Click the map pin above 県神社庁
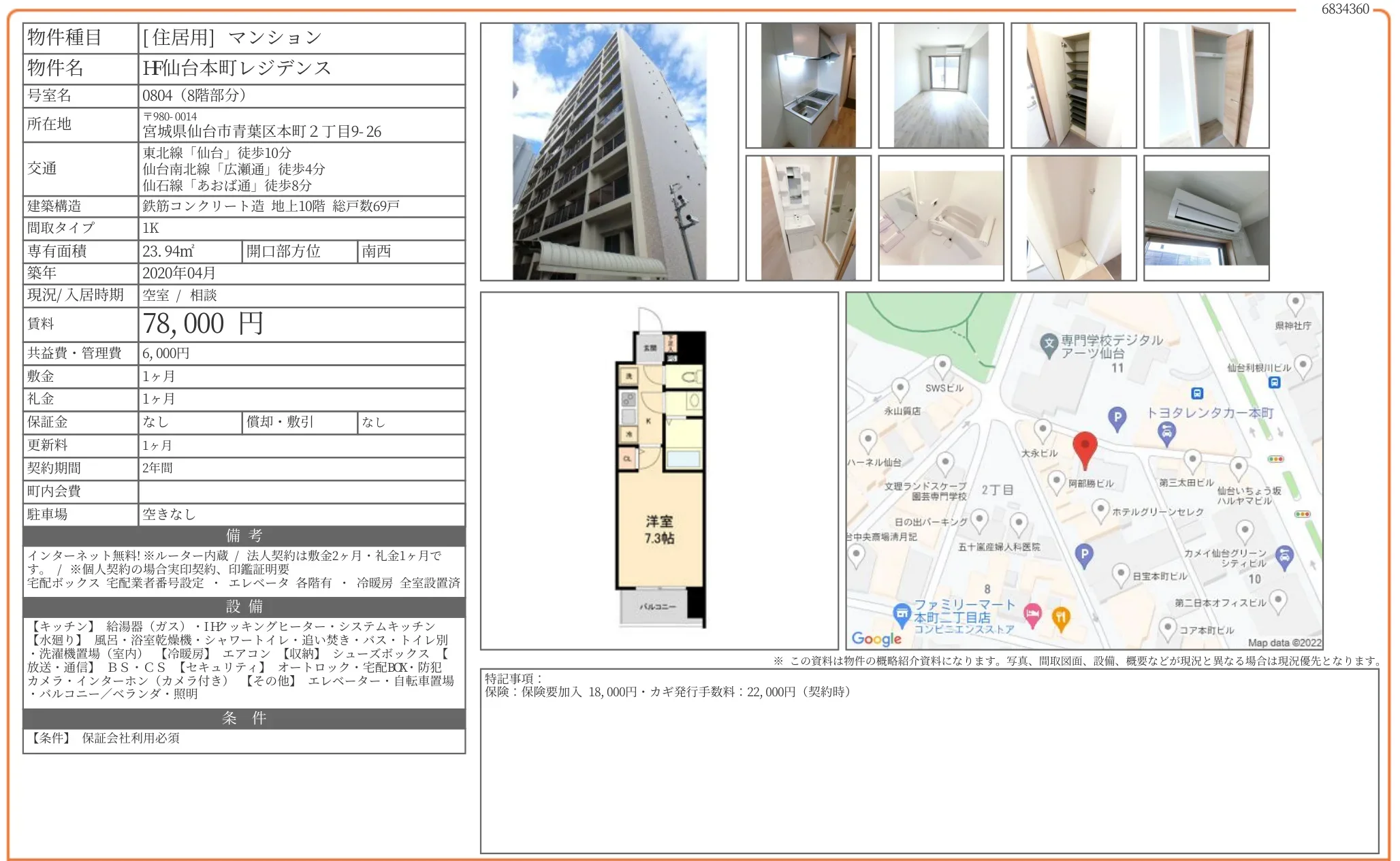This screenshot has height=861, width=1400. [1295, 304]
